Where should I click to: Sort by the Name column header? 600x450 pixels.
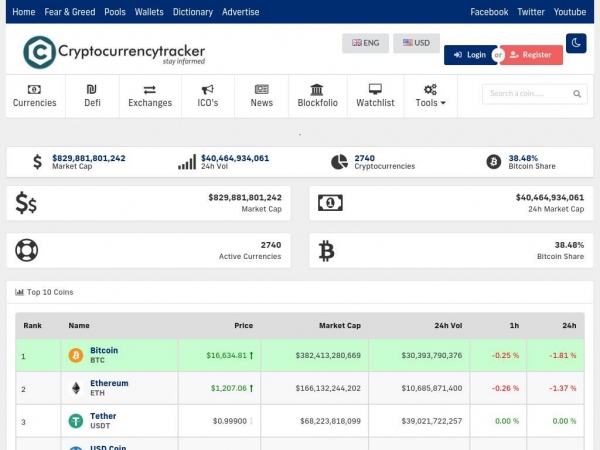tap(79, 326)
